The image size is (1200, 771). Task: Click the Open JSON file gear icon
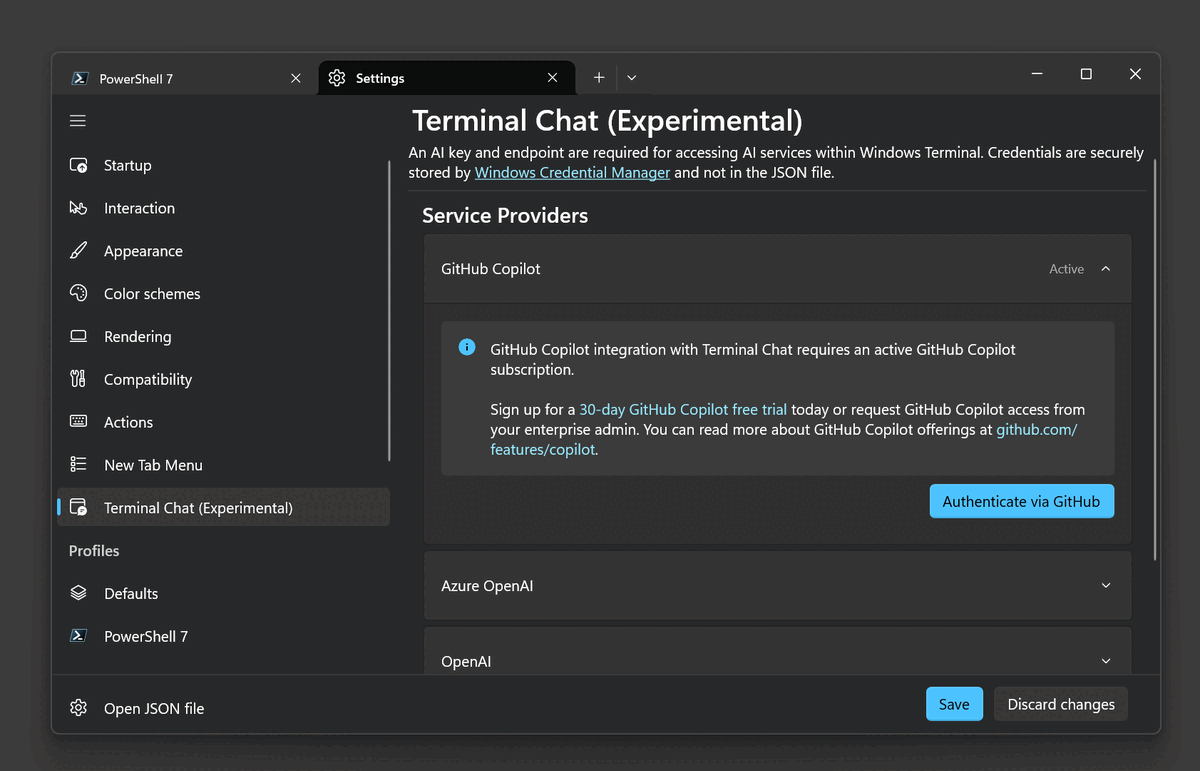(78, 708)
